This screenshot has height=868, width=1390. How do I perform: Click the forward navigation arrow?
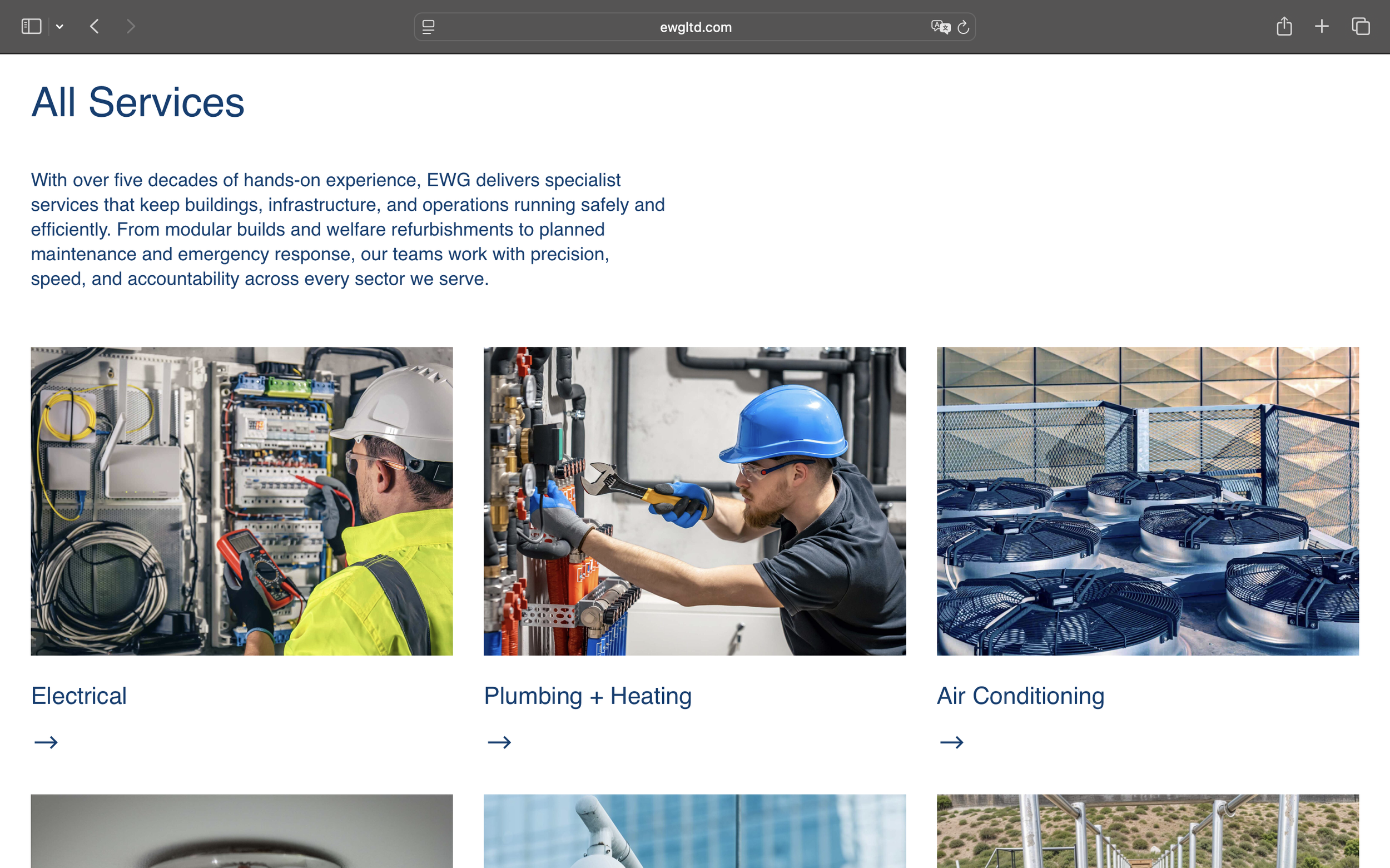click(x=130, y=26)
